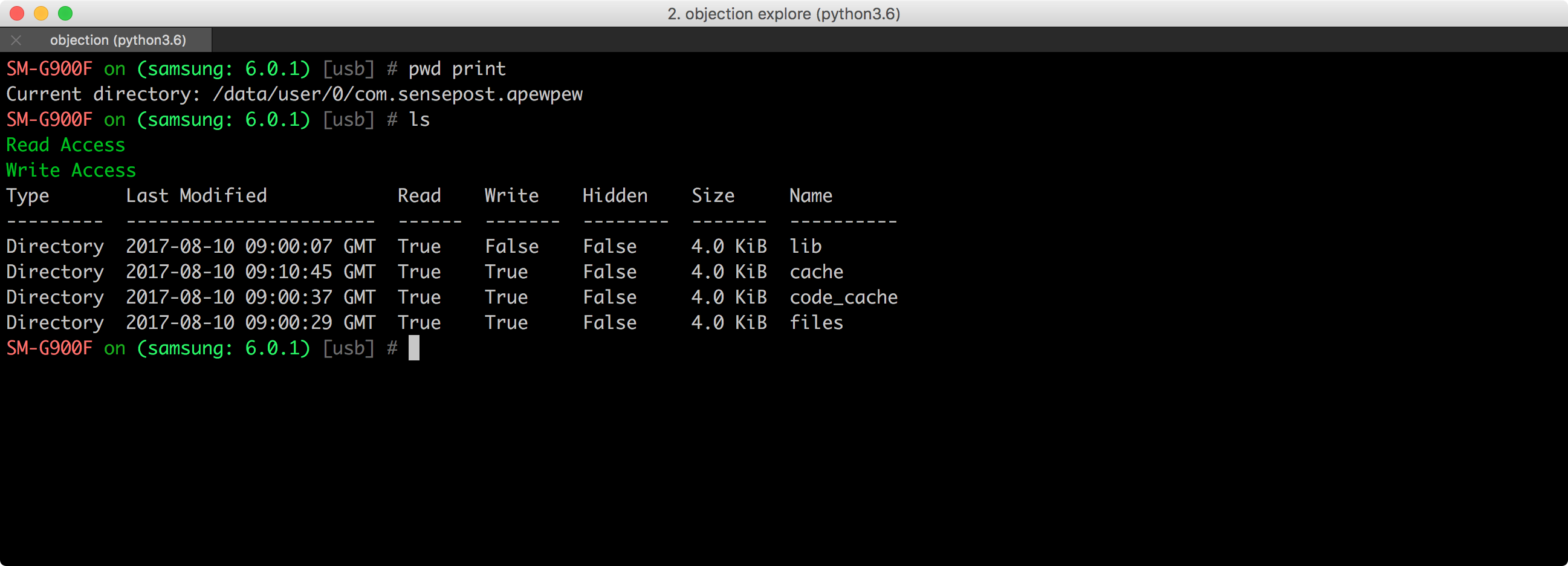The height and width of the screenshot is (566, 1568).
Task: Click the 'pwd print' command text
Action: pyautogui.click(x=456, y=69)
